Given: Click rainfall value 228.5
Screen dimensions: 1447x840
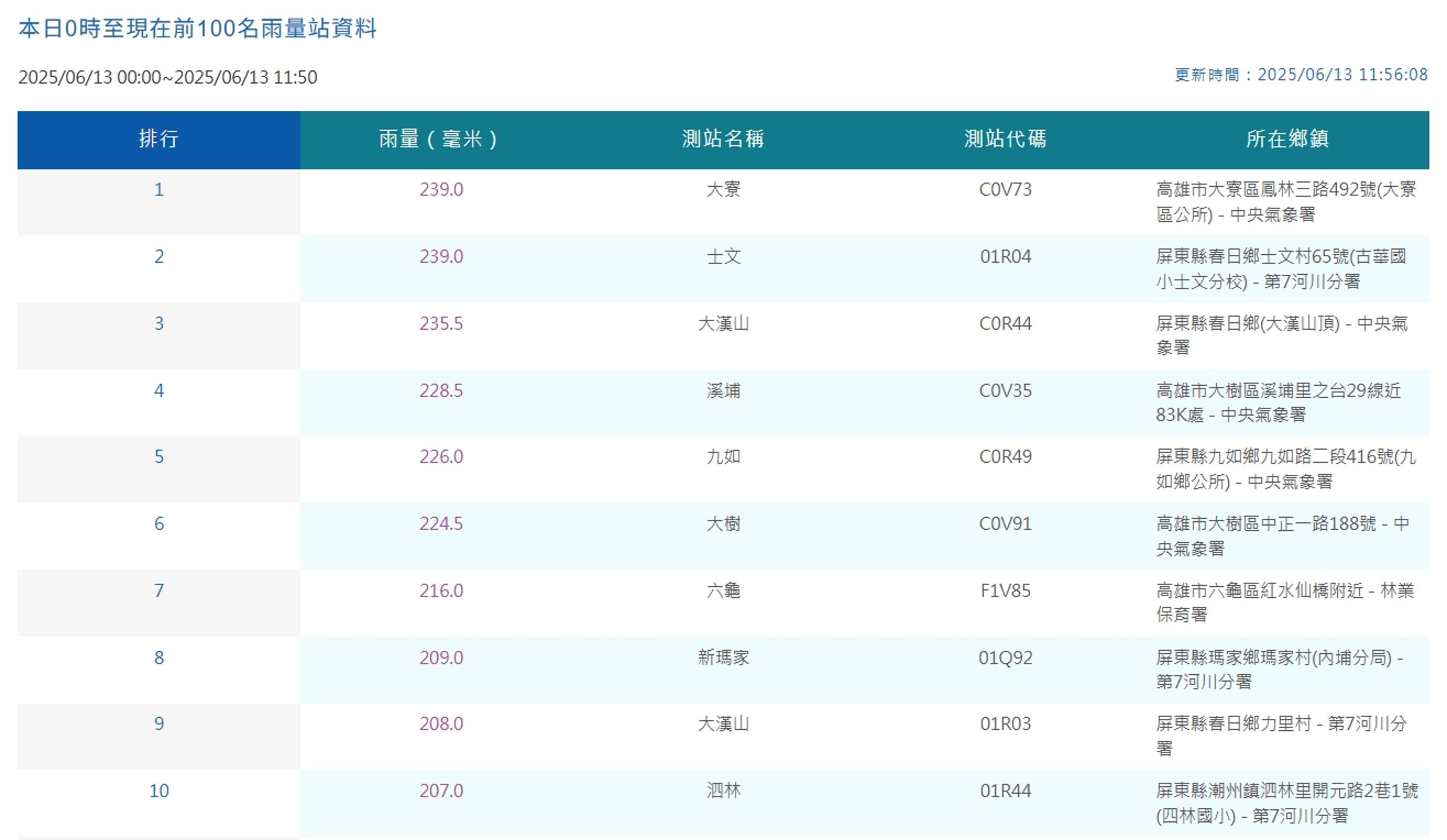Looking at the screenshot, I should coord(441,390).
